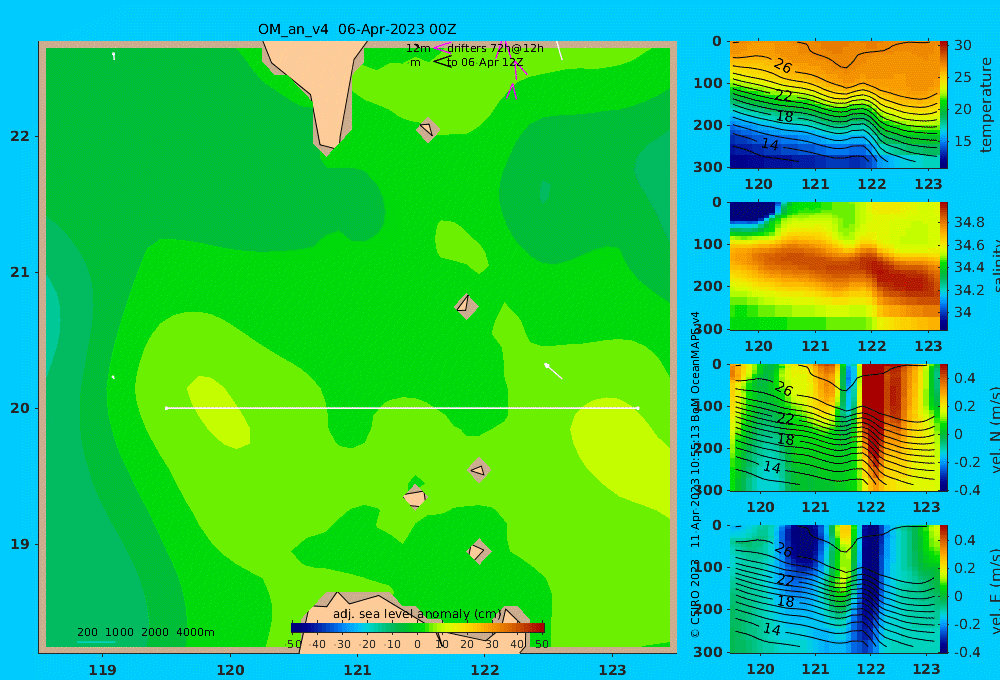Click the 300 depth label of salinity panel
The width and height of the screenshot is (1000, 680).
point(707,329)
